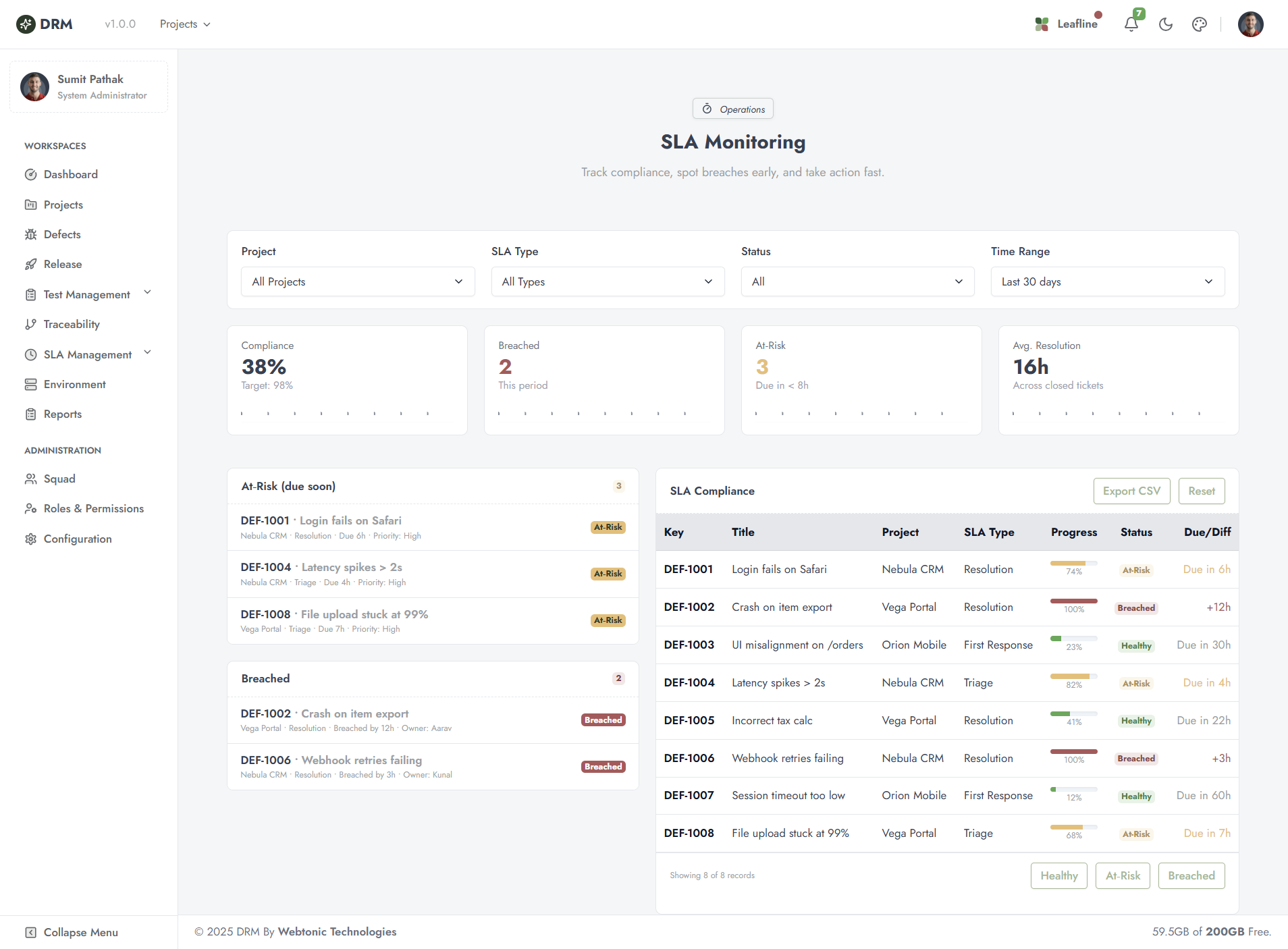This screenshot has height=949, width=1288.
Task: Open the theme palette picker
Action: pyautogui.click(x=1200, y=24)
